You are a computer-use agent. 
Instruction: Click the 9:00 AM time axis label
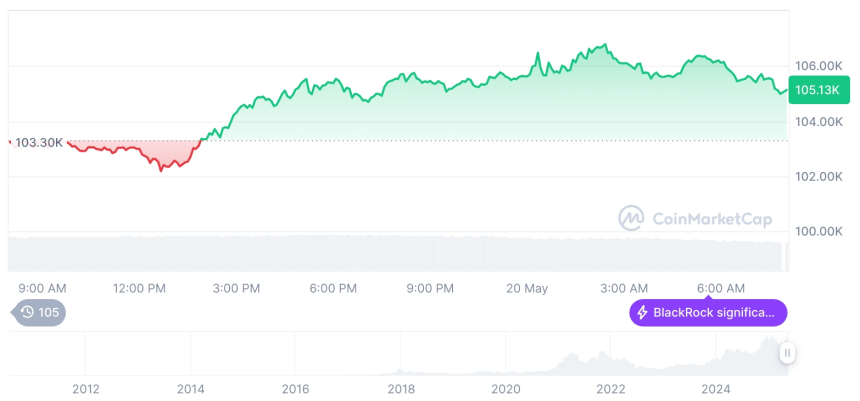42,288
